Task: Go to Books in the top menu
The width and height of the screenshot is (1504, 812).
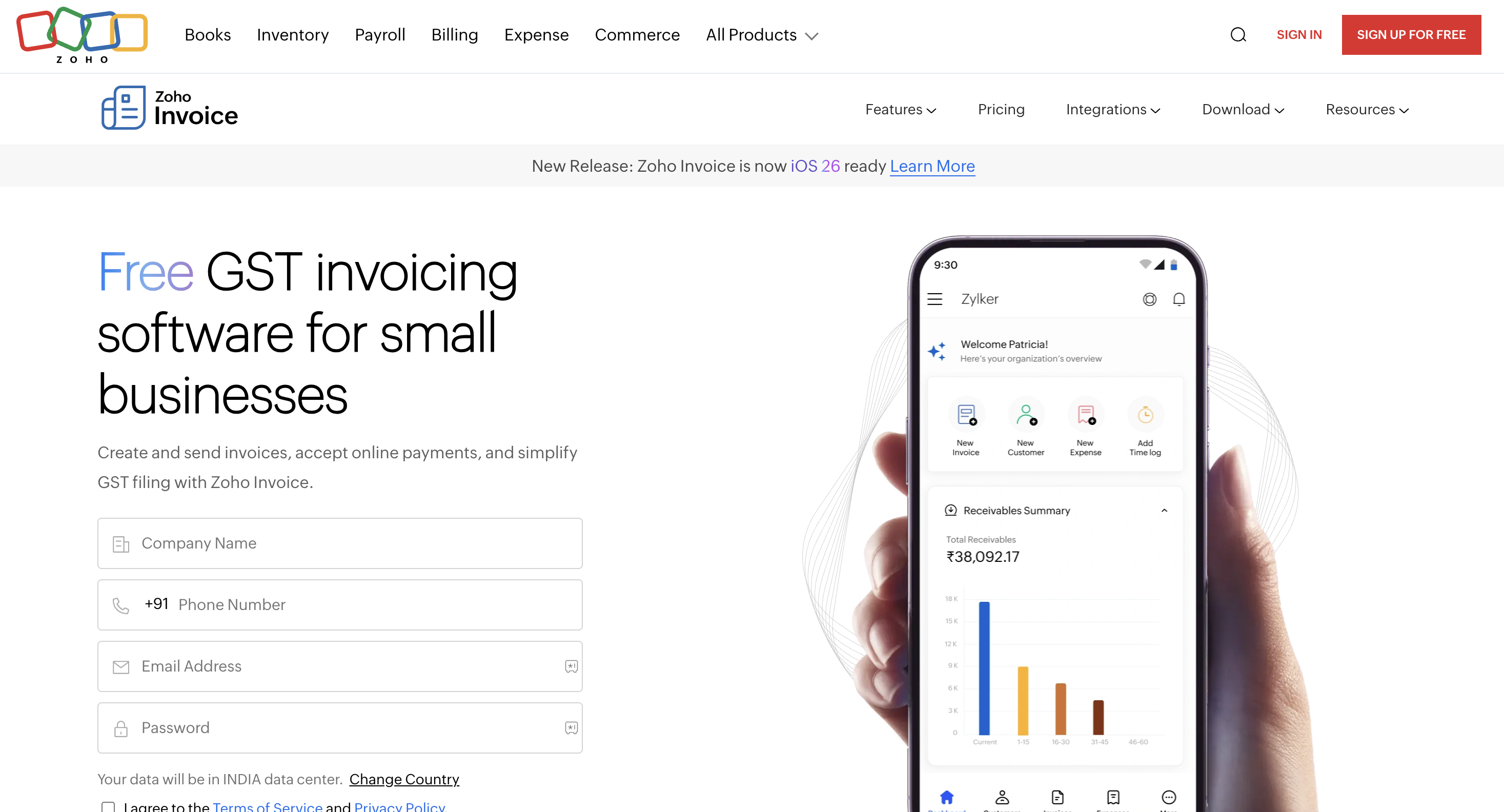Action: [x=208, y=35]
